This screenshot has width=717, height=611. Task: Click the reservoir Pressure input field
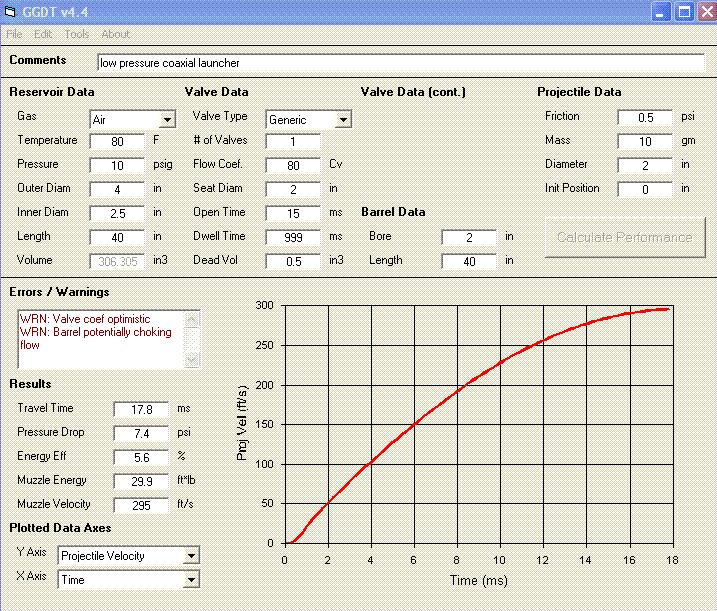117,166
